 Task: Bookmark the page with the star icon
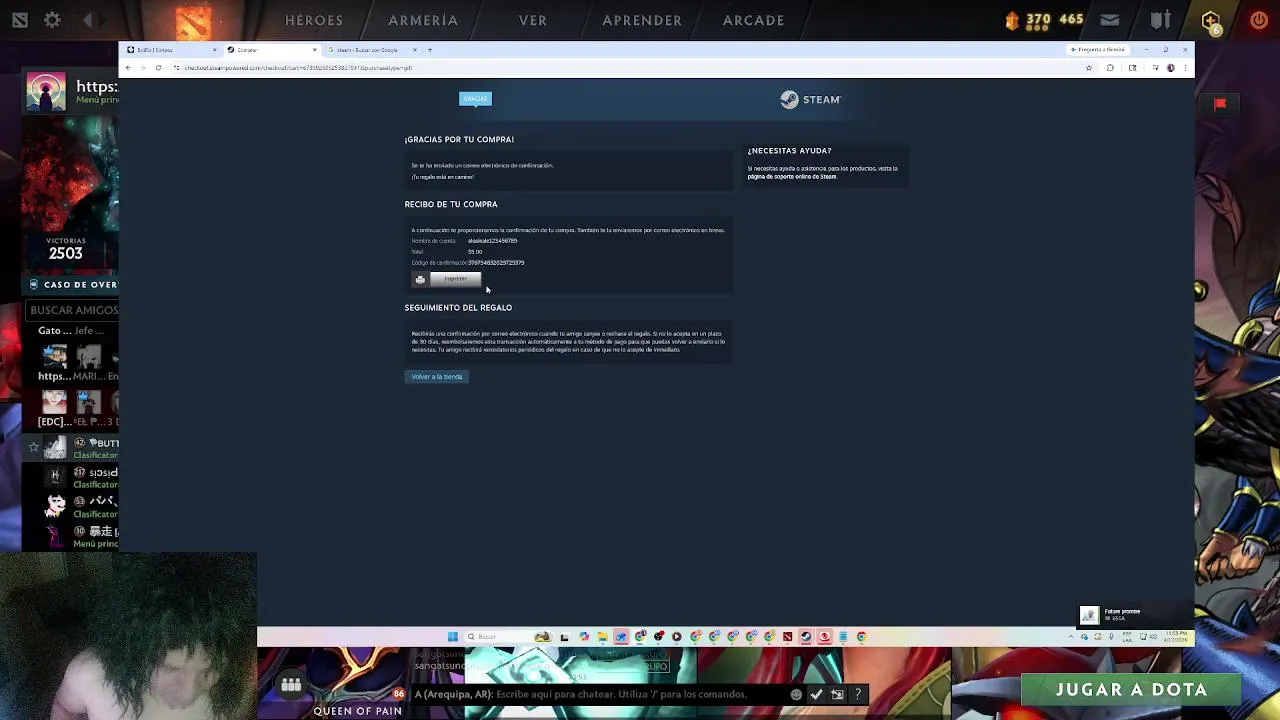pyautogui.click(x=1089, y=68)
